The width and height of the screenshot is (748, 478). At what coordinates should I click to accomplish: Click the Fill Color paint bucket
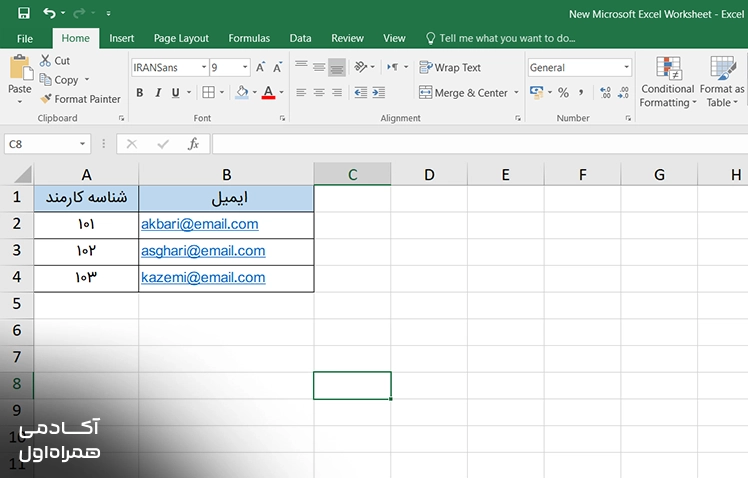pyautogui.click(x=242, y=92)
